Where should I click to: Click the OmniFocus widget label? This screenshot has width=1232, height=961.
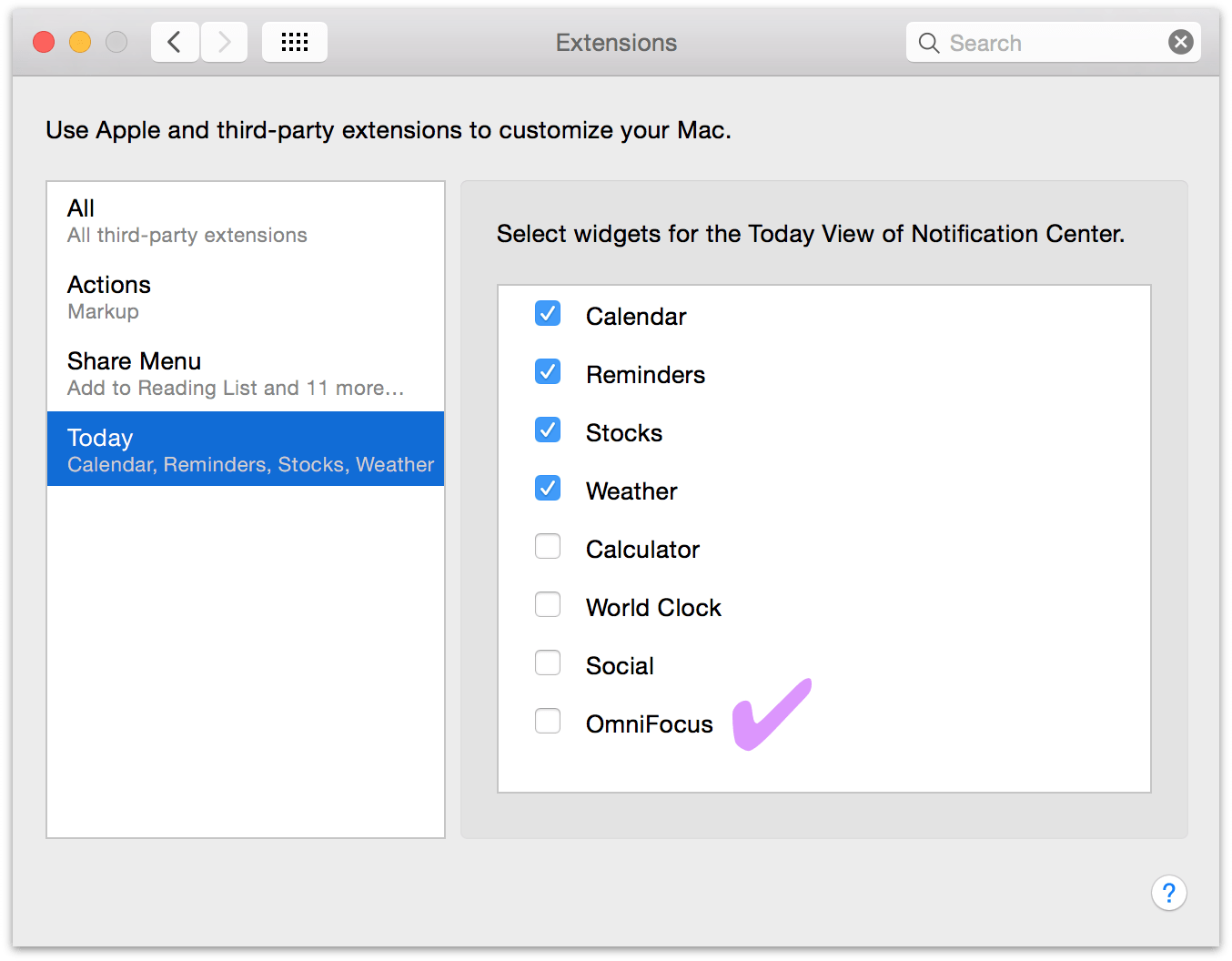[x=650, y=724]
